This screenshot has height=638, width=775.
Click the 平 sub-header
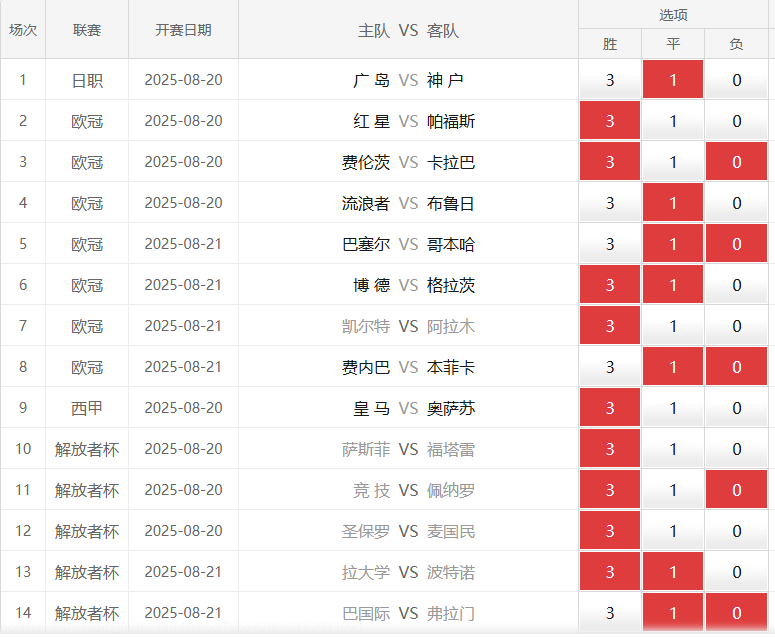tap(673, 44)
